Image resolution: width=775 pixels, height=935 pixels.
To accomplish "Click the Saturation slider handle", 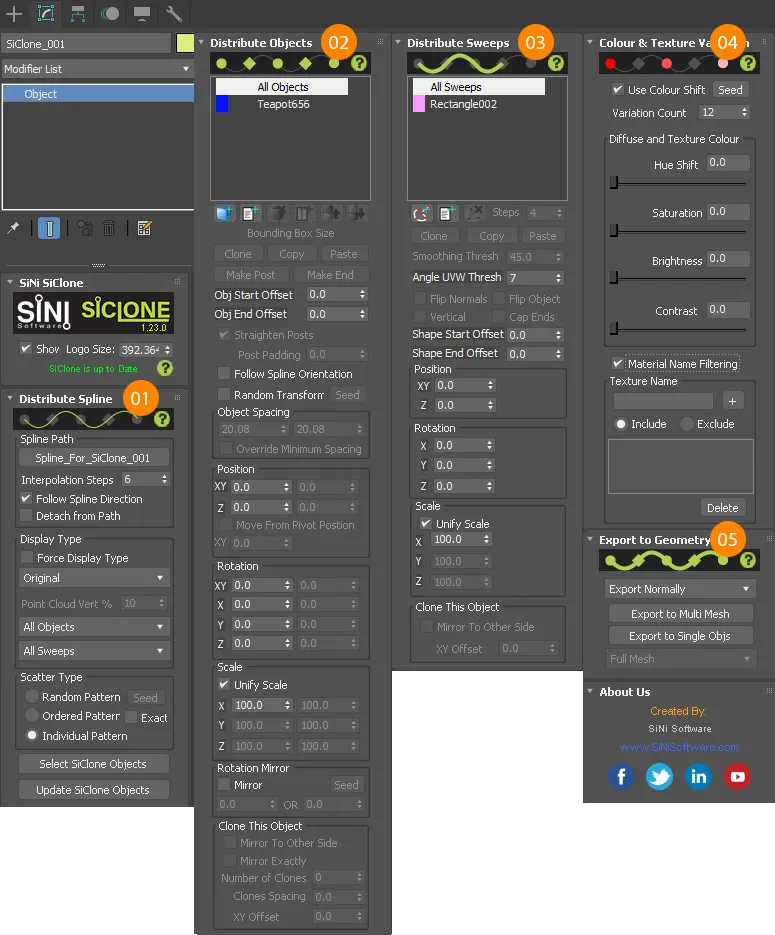I will [x=614, y=230].
